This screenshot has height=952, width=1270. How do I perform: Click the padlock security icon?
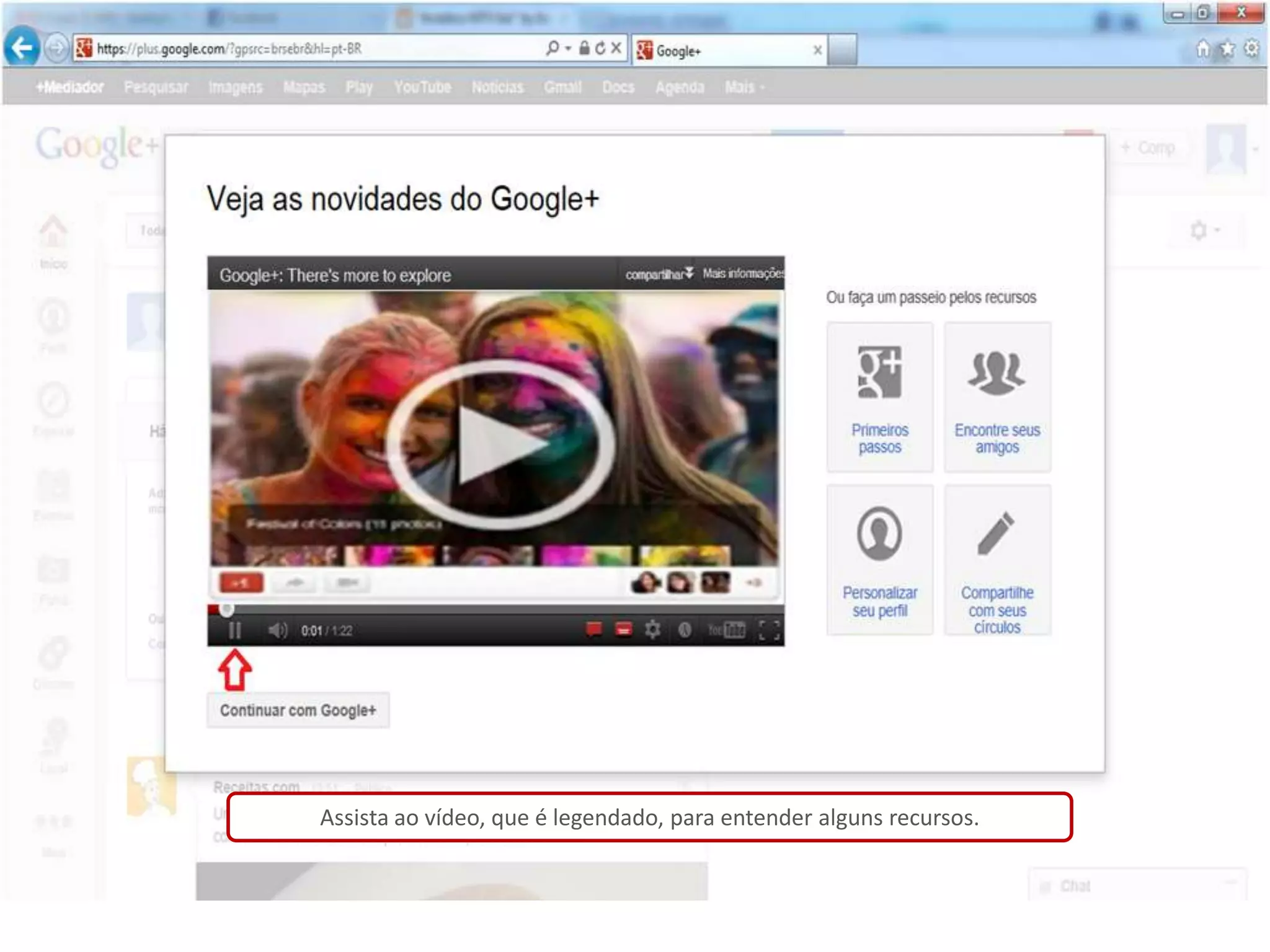584,48
